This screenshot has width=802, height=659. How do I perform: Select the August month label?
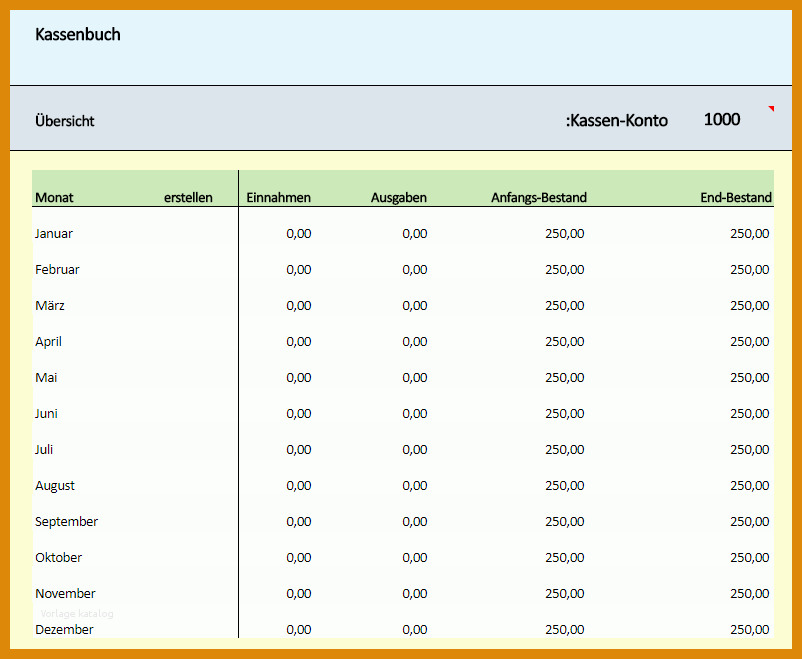(55, 486)
